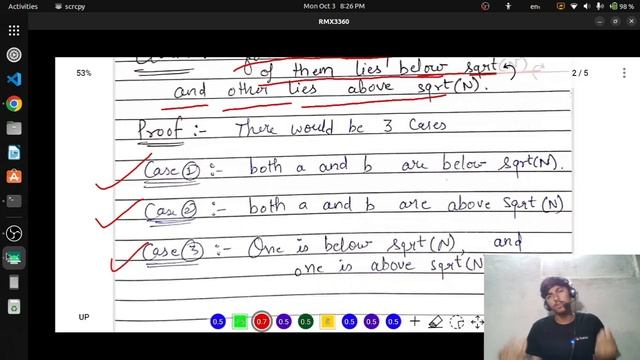This screenshot has width=640, height=360.
Task: Click the handwritten 'Case 3' heading
Action: (x=172, y=250)
